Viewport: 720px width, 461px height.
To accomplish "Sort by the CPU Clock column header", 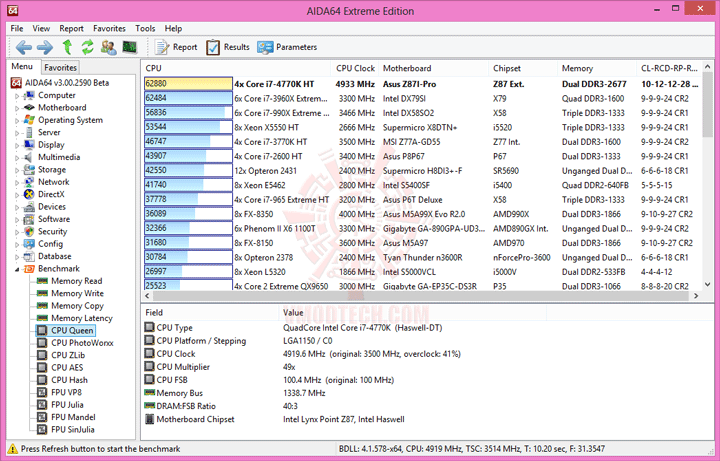I will tap(354, 68).
